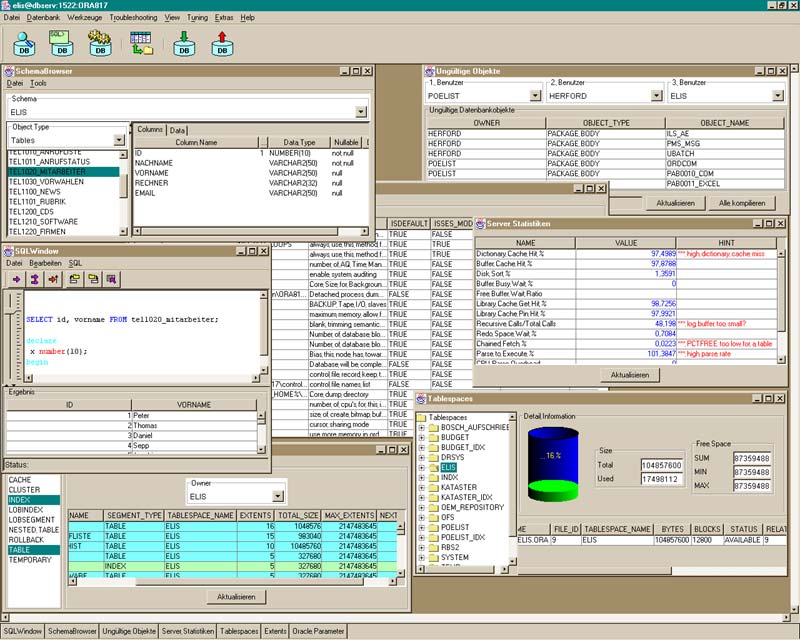
Task: Open the database search toolbar icon (magnifier DB)
Action: click(x=24, y=43)
